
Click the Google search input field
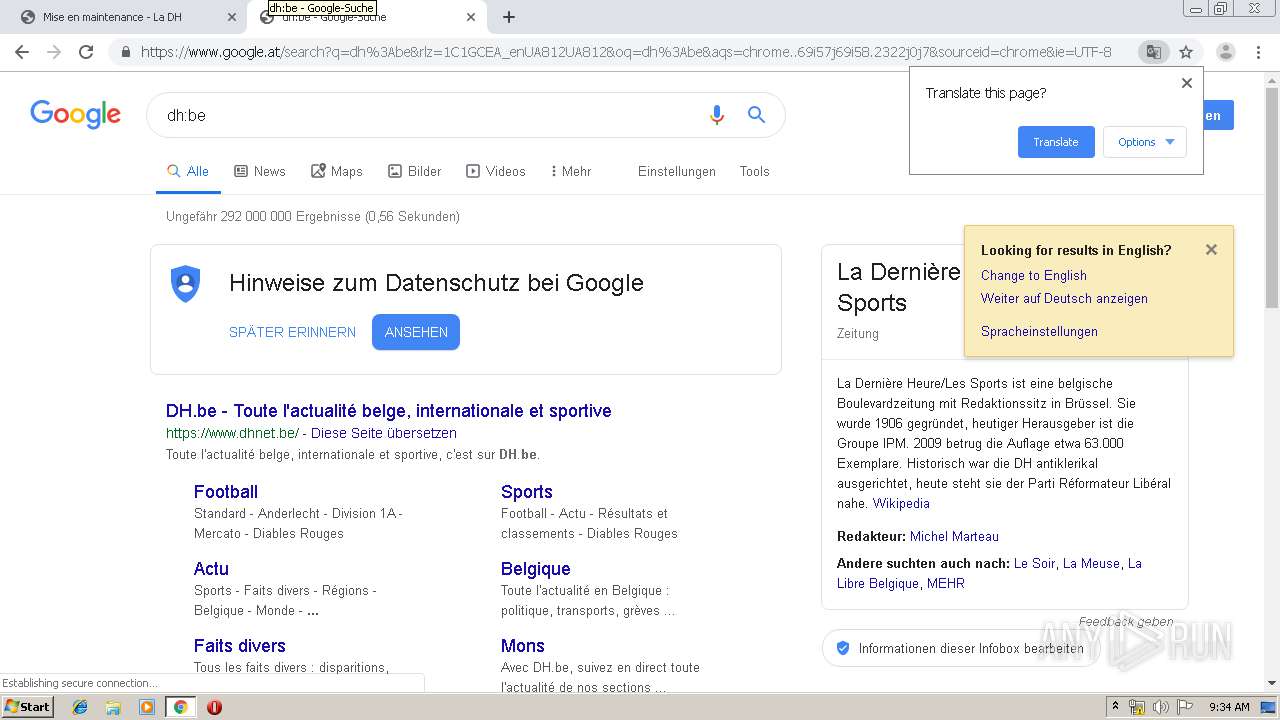click(x=430, y=115)
